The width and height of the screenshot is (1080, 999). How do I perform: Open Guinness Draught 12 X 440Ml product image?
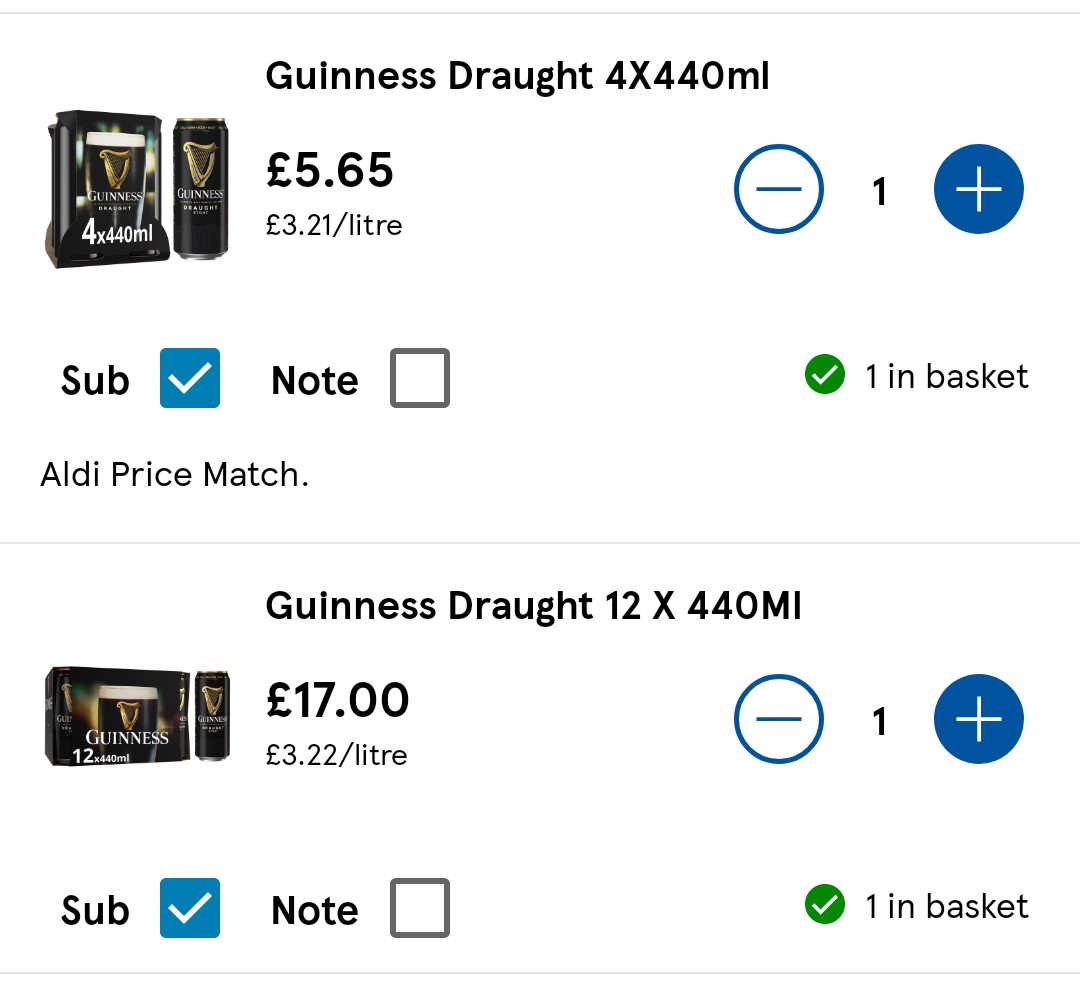click(137, 717)
